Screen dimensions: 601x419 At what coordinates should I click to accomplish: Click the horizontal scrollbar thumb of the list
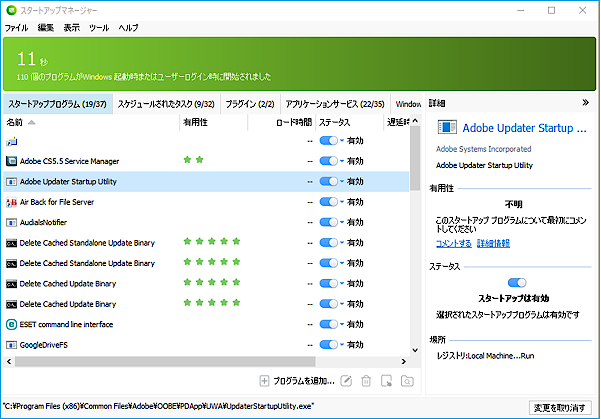tap(165, 361)
